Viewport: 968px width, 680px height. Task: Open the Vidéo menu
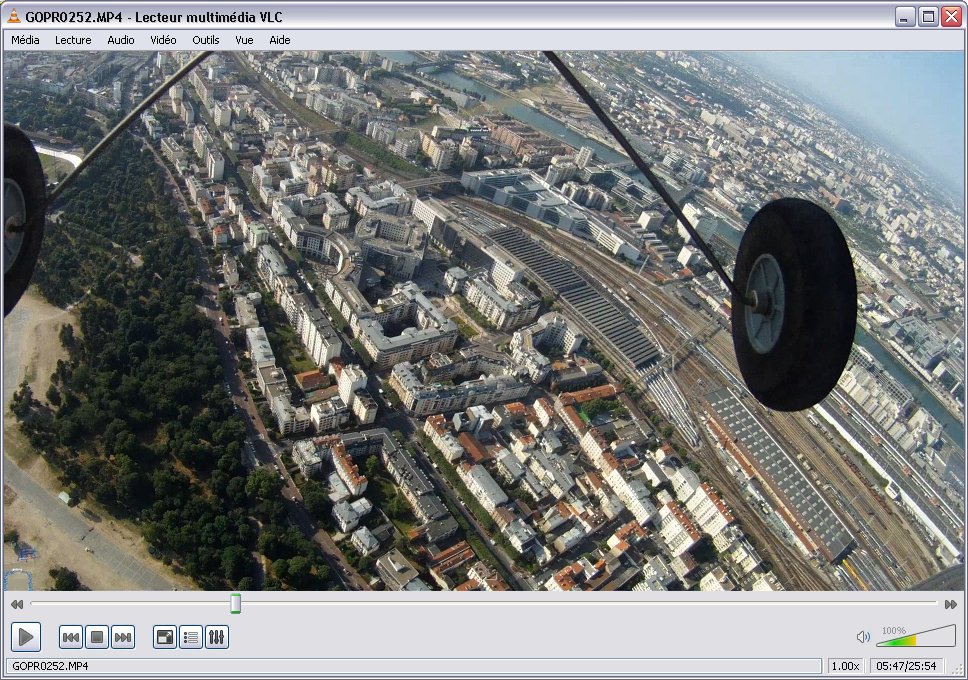coord(163,40)
